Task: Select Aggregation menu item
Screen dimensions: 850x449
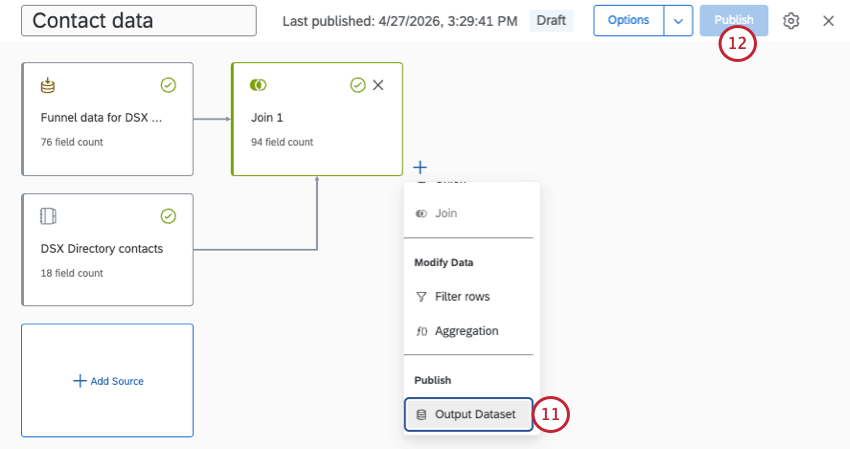Action: click(468, 331)
